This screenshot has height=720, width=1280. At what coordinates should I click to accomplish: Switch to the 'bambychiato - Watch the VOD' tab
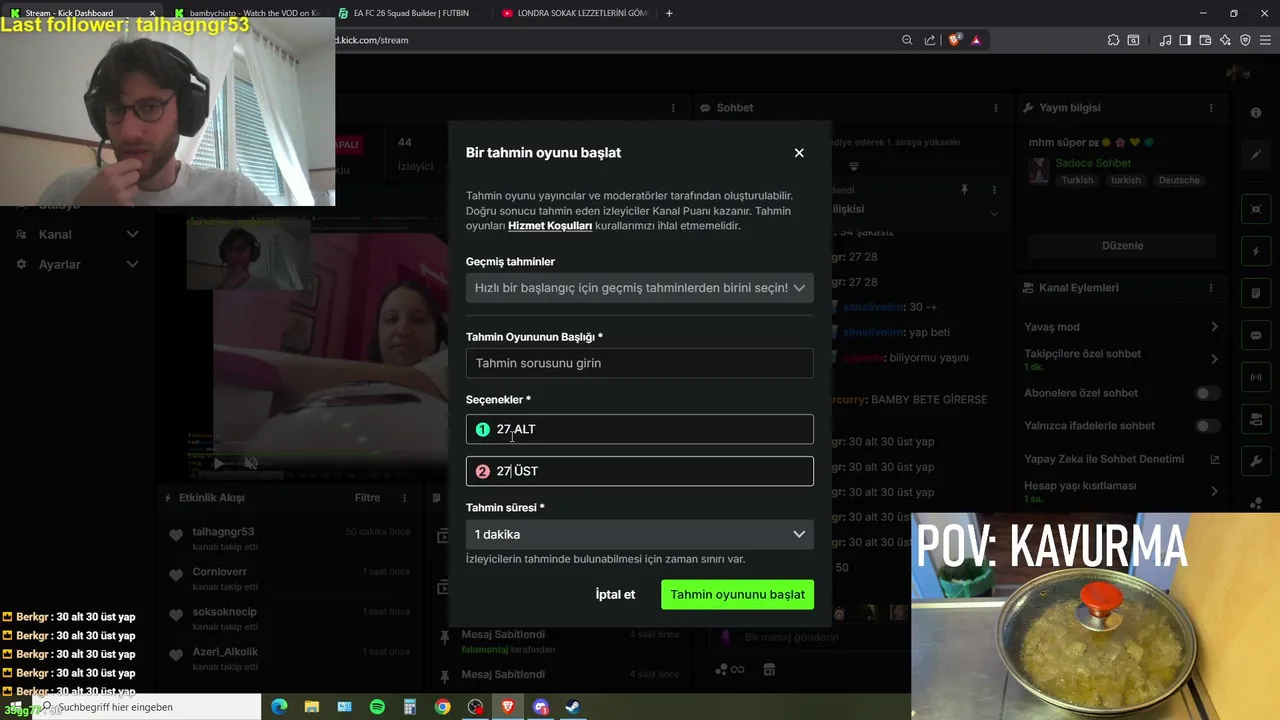click(x=245, y=13)
